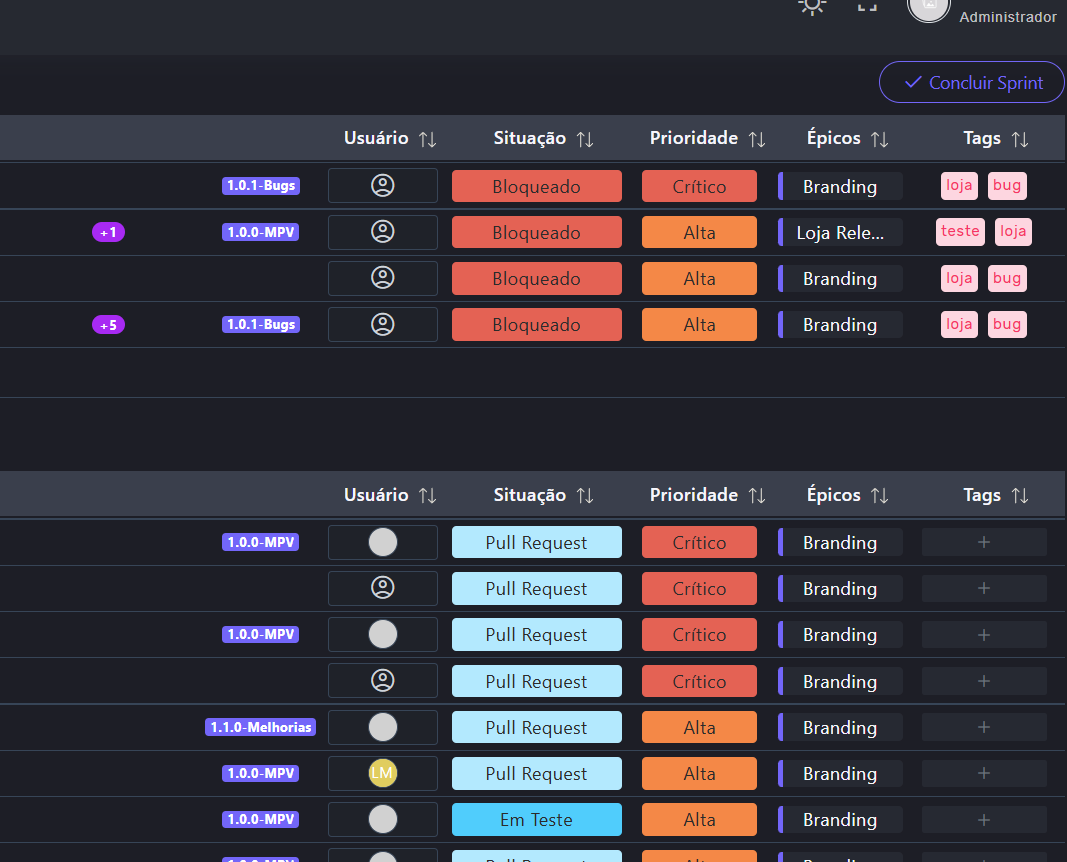Sort by Prioridade in the Pull Request table header
1067x862 pixels.
(x=757, y=496)
